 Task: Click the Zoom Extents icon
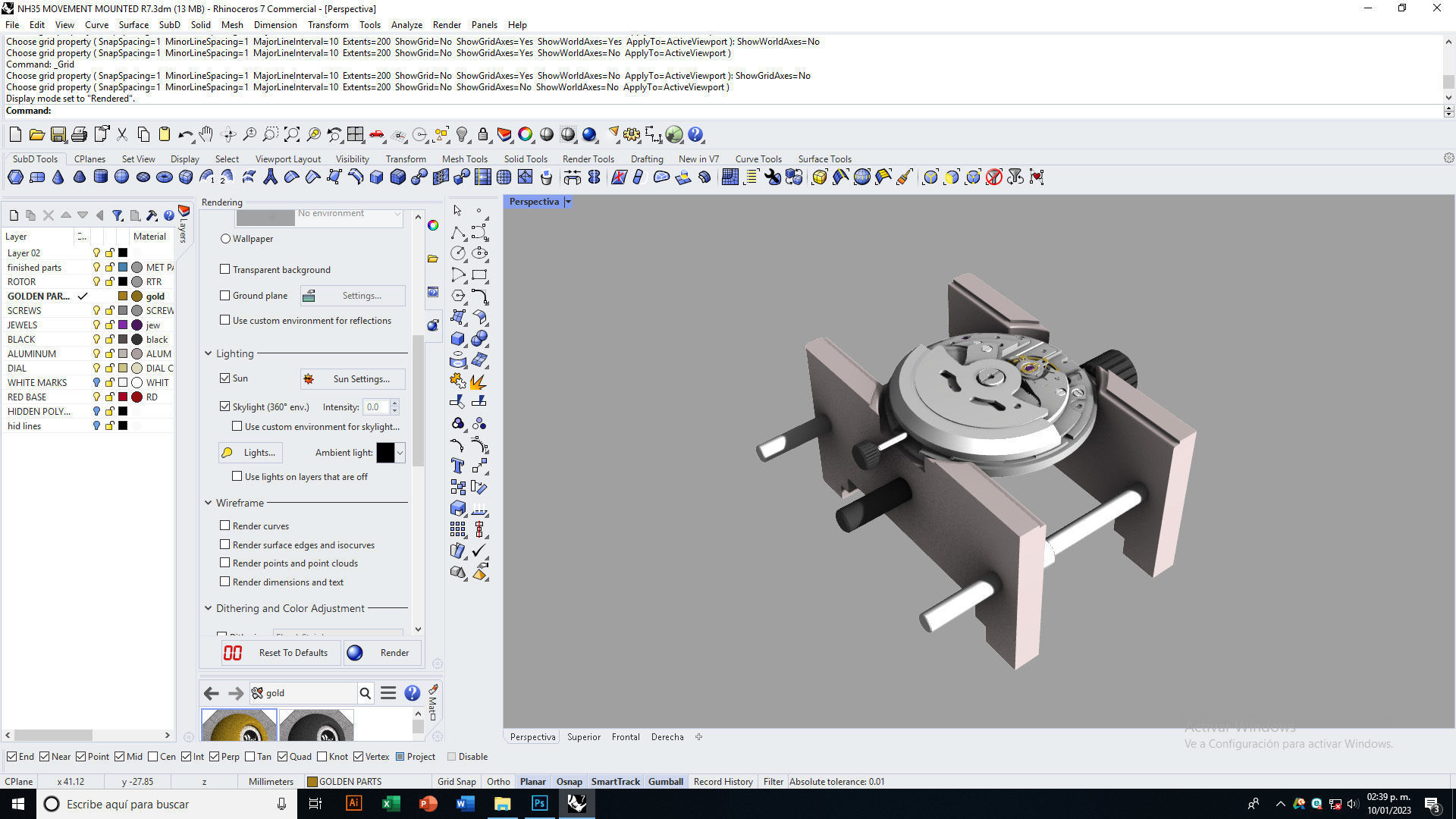[292, 135]
